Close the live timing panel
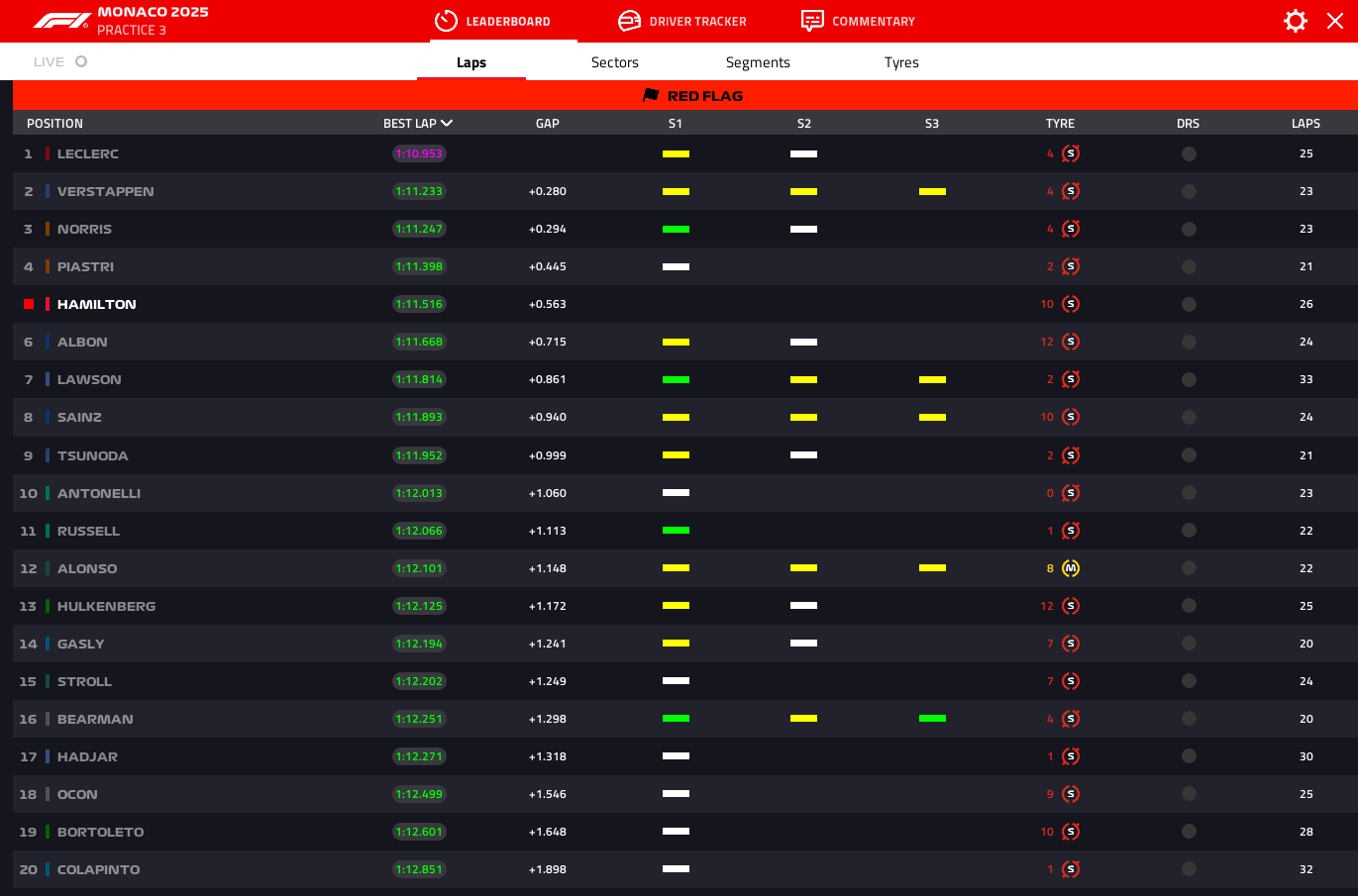The image size is (1358, 896). [x=1335, y=21]
